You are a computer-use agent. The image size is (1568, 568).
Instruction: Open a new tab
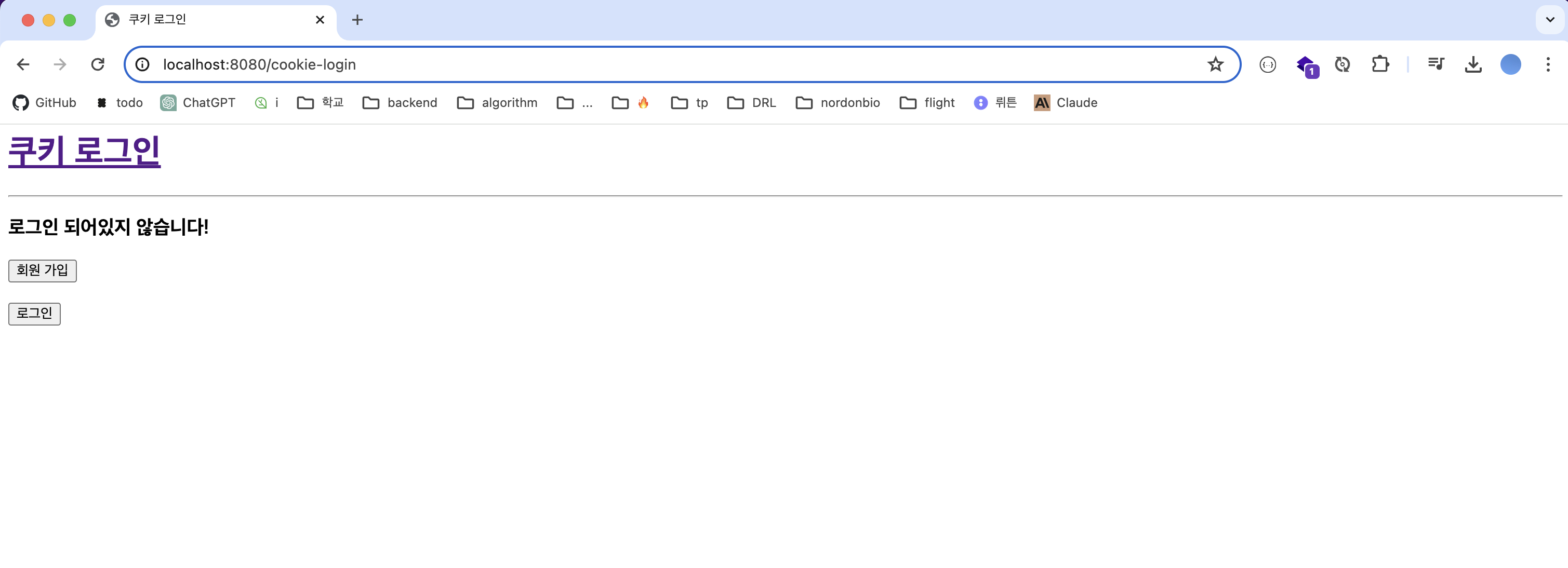point(357,20)
